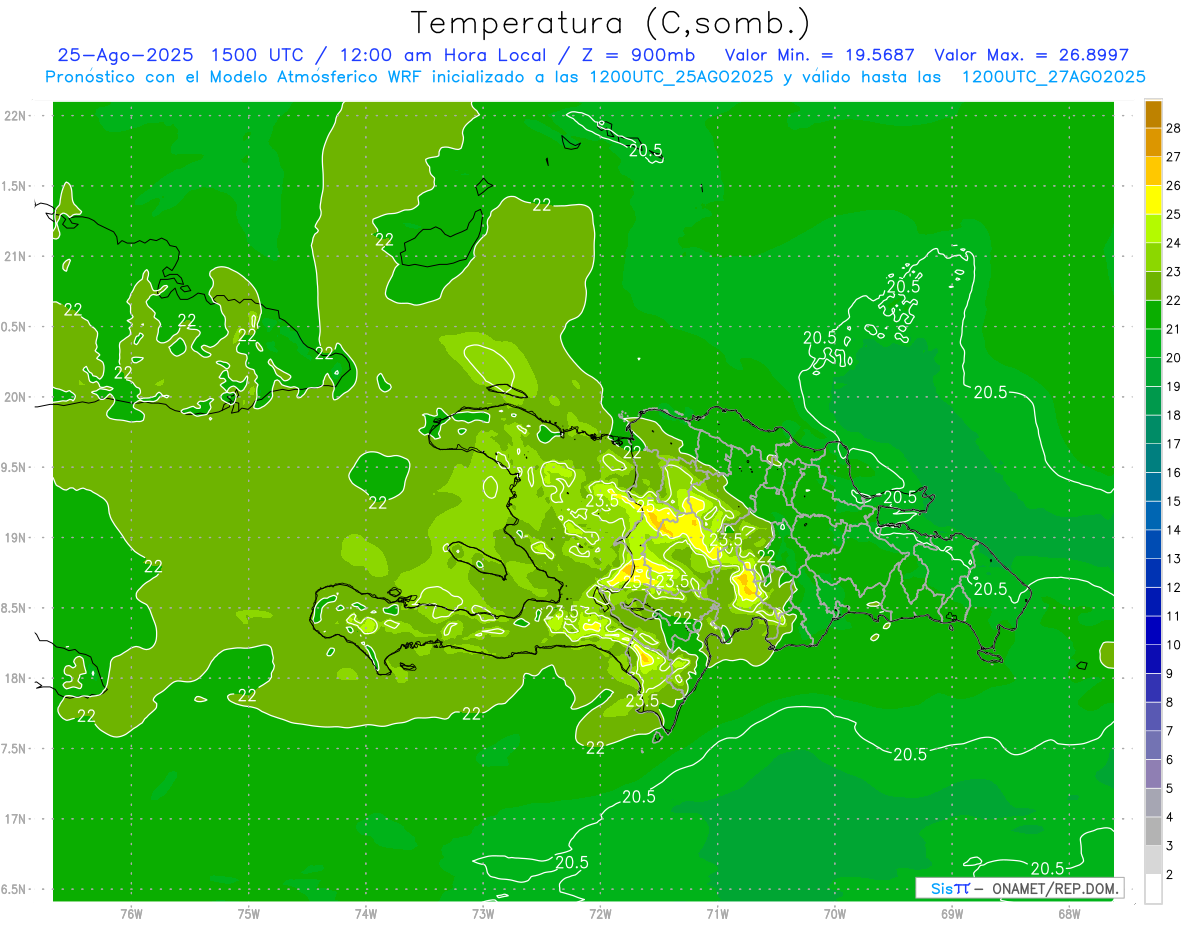Click the dark orange swatch above 28
Image resolution: width=1200 pixels, height=927 pixels.
(1153, 114)
